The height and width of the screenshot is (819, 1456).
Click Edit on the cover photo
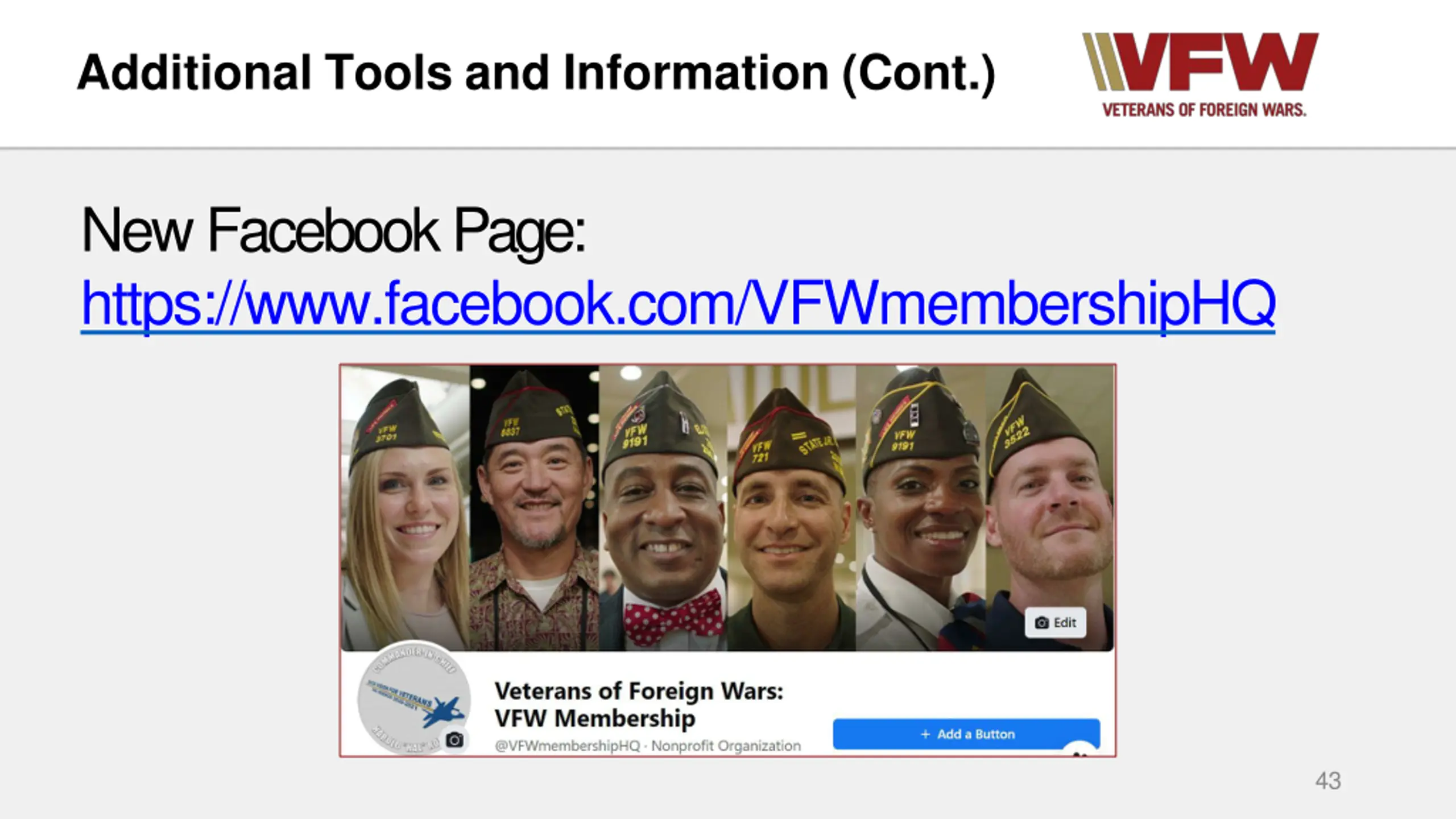pyautogui.click(x=1056, y=622)
